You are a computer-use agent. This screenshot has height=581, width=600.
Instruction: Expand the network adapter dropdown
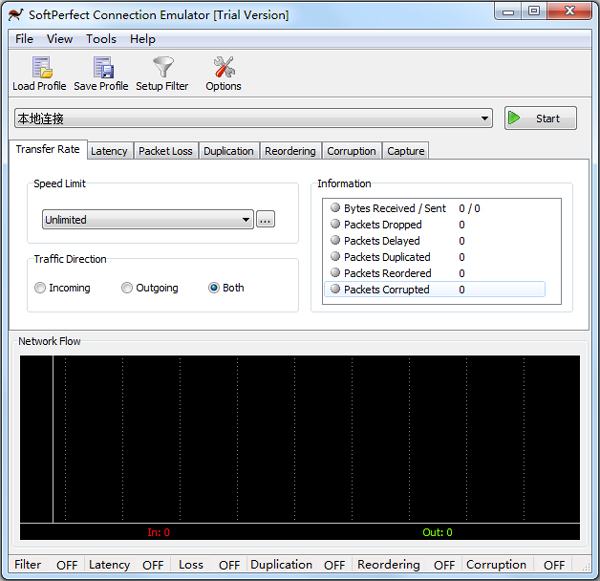[484, 118]
